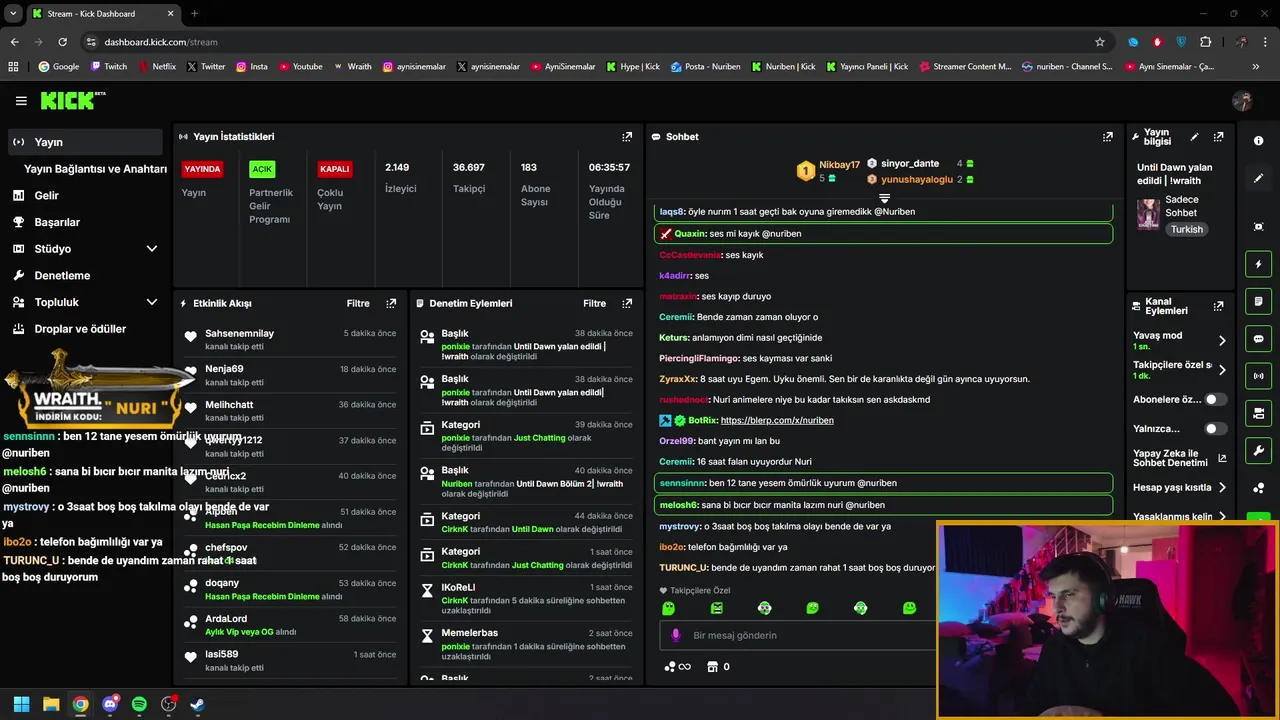Screen dimensions: 1280x720
Task: Open the hamburger menu beside Kick logo
Action: (x=21, y=101)
